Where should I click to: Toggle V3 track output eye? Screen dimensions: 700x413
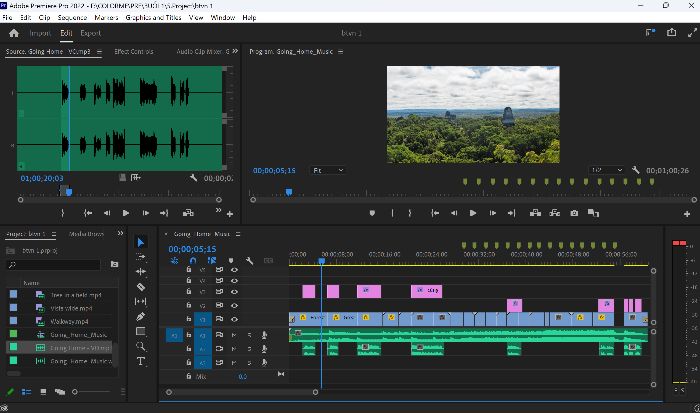pos(234,292)
